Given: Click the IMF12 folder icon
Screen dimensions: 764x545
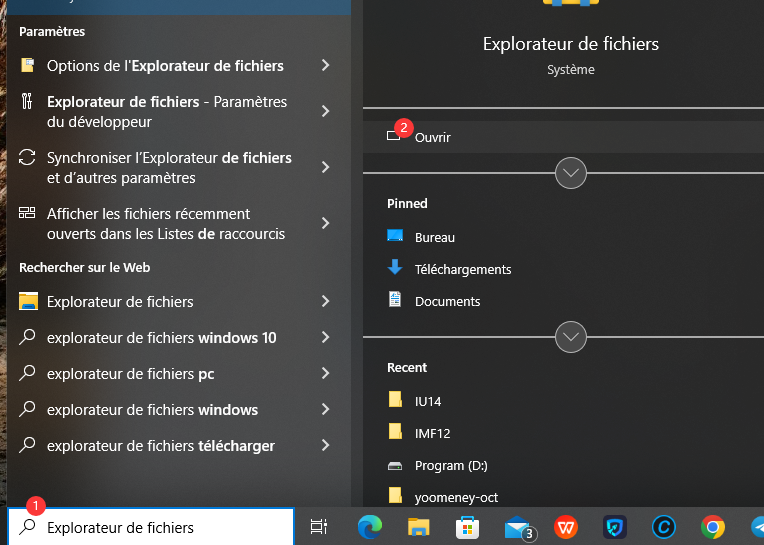Looking at the screenshot, I should (395, 432).
